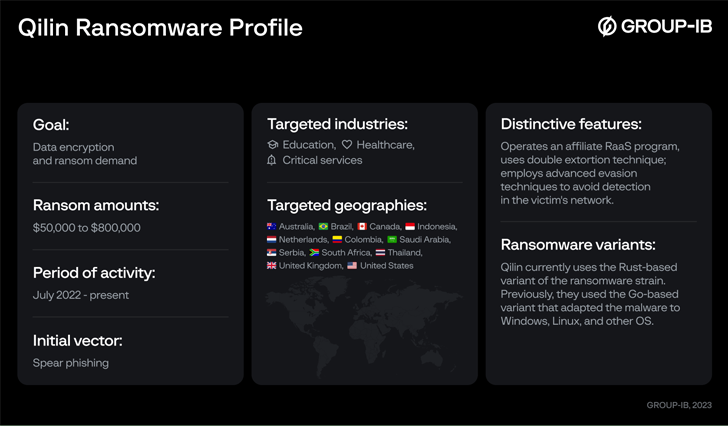The width and height of the screenshot is (728, 426).
Task: Click the Distinctive features heading
Action: click(x=571, y=125)
